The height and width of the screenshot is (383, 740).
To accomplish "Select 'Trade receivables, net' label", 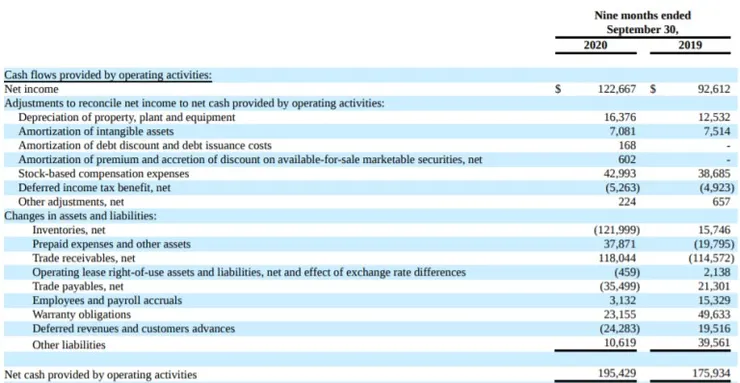I will point(84,258).
